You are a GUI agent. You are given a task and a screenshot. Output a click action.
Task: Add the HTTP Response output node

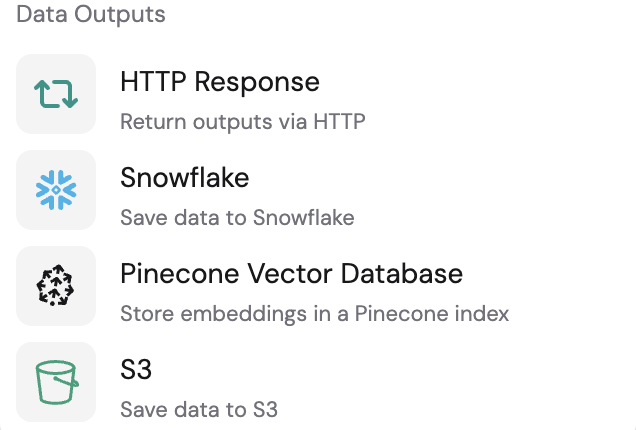[x=318, y=94]
